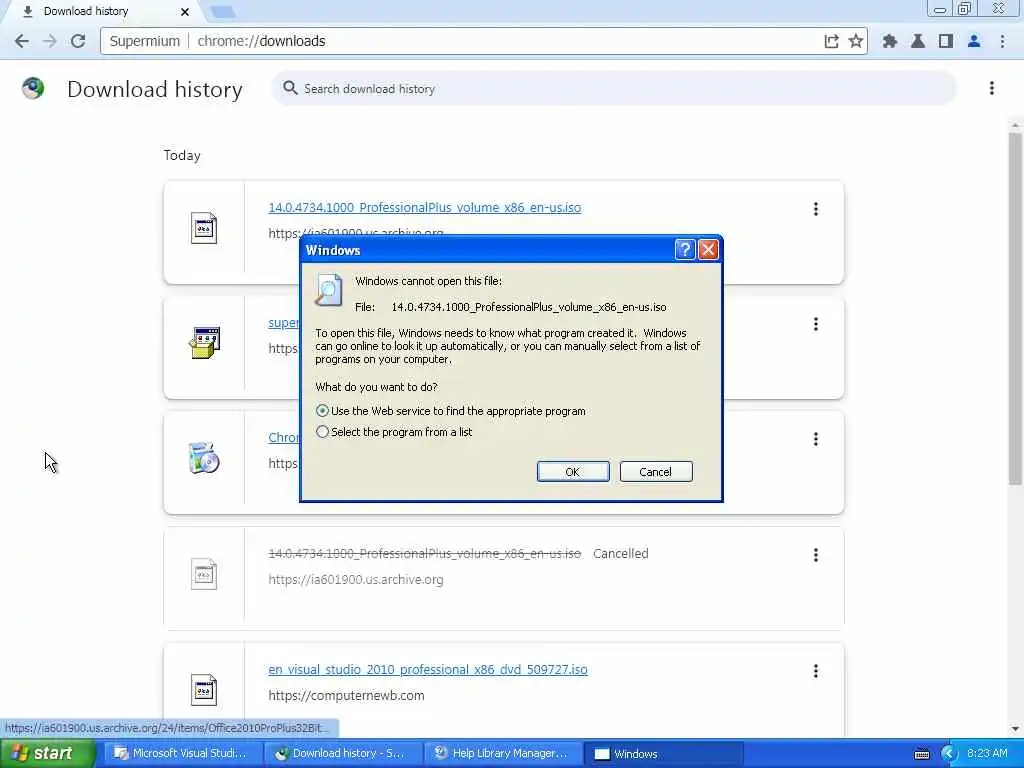Click the https://computernewb.com source text

pos(346,696)
